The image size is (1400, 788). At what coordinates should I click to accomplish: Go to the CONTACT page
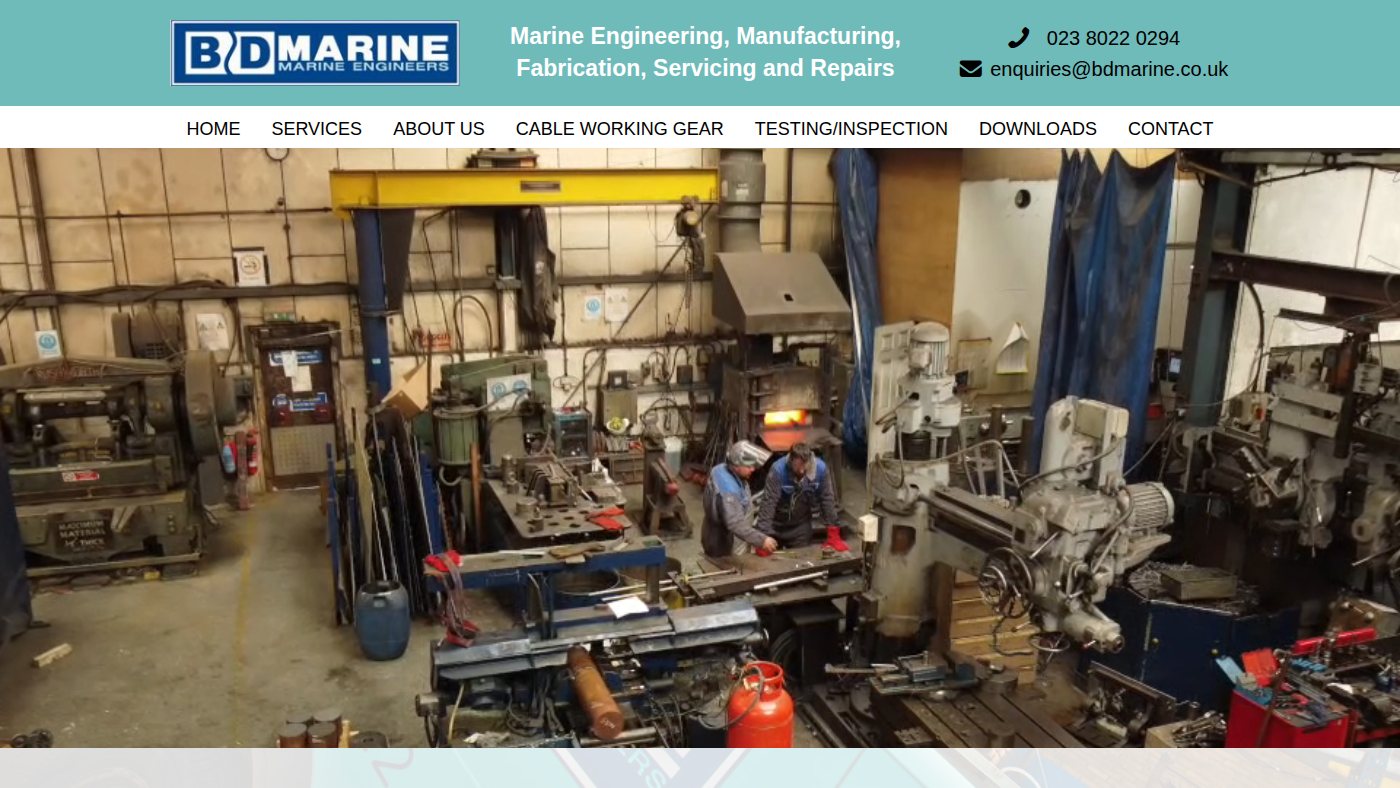point(1170,129)
